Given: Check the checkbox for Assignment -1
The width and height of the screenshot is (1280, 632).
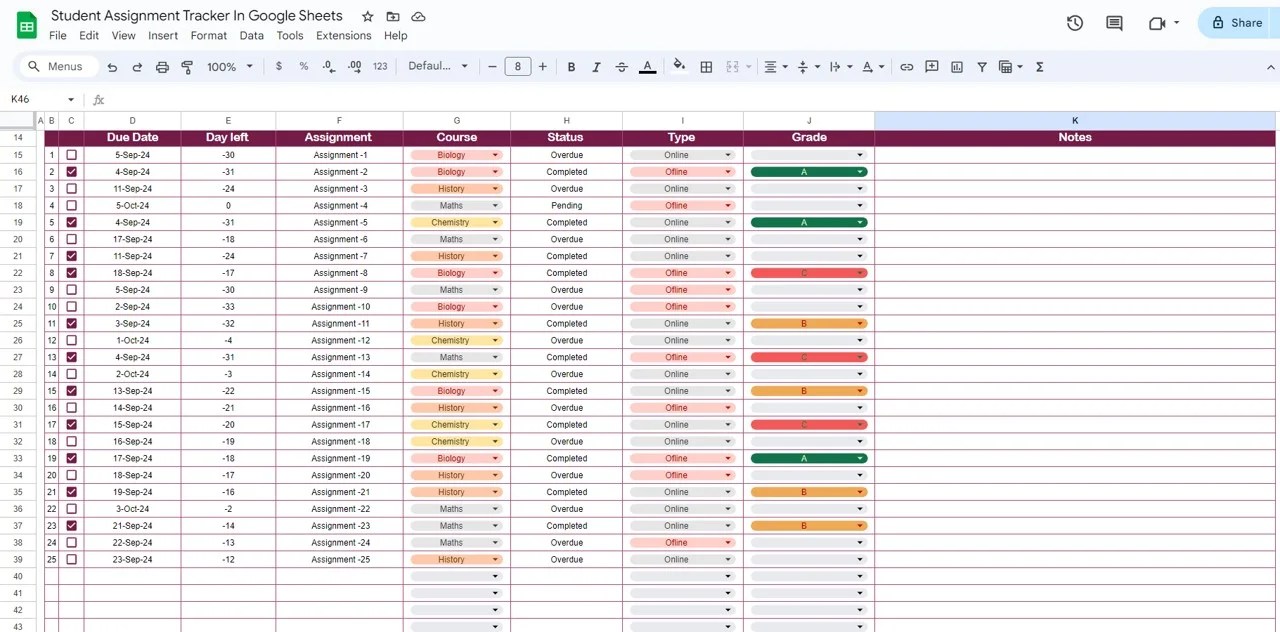Looking at the screenshot, I should point(71,155).
